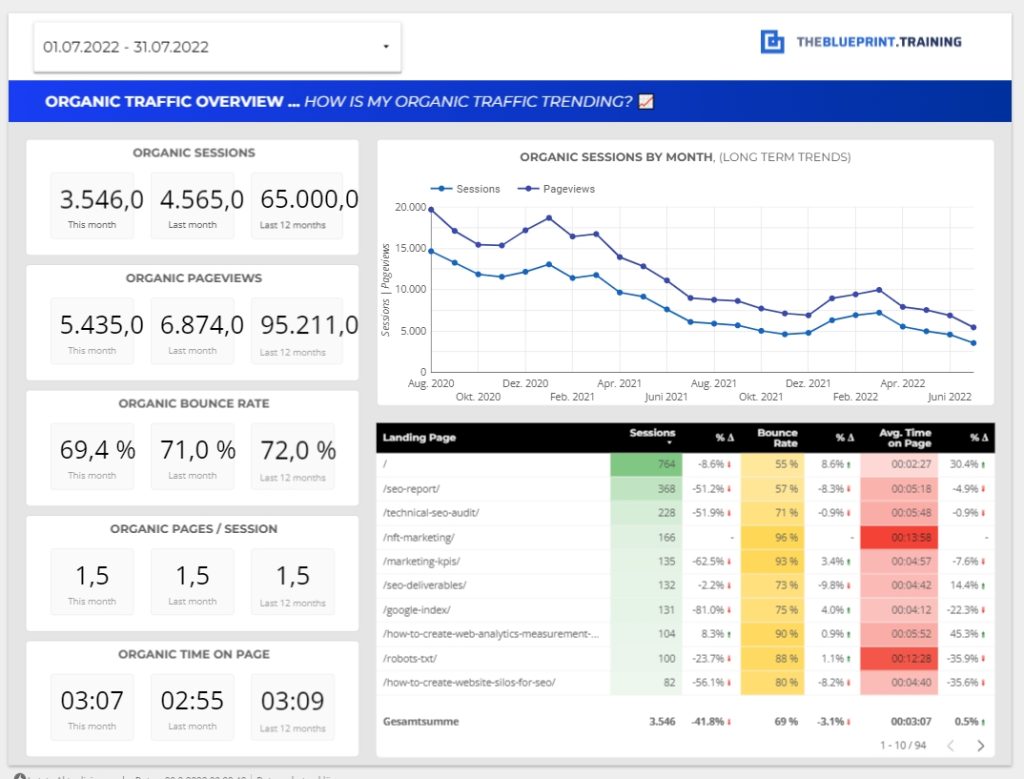Open the date range dropdown 01.07.2022 - 31.07.2022
This screenshot has width=1024, height=779.
[217, 47]
